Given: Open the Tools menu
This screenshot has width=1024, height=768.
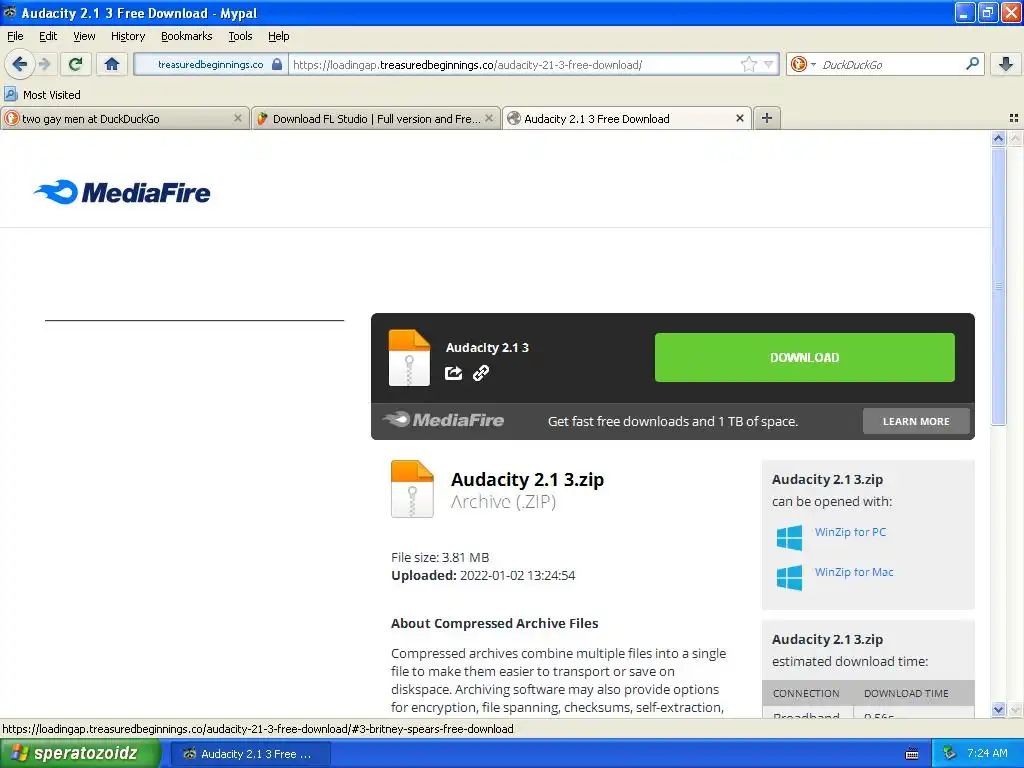Looking at the screenshot, I should 240,36.
